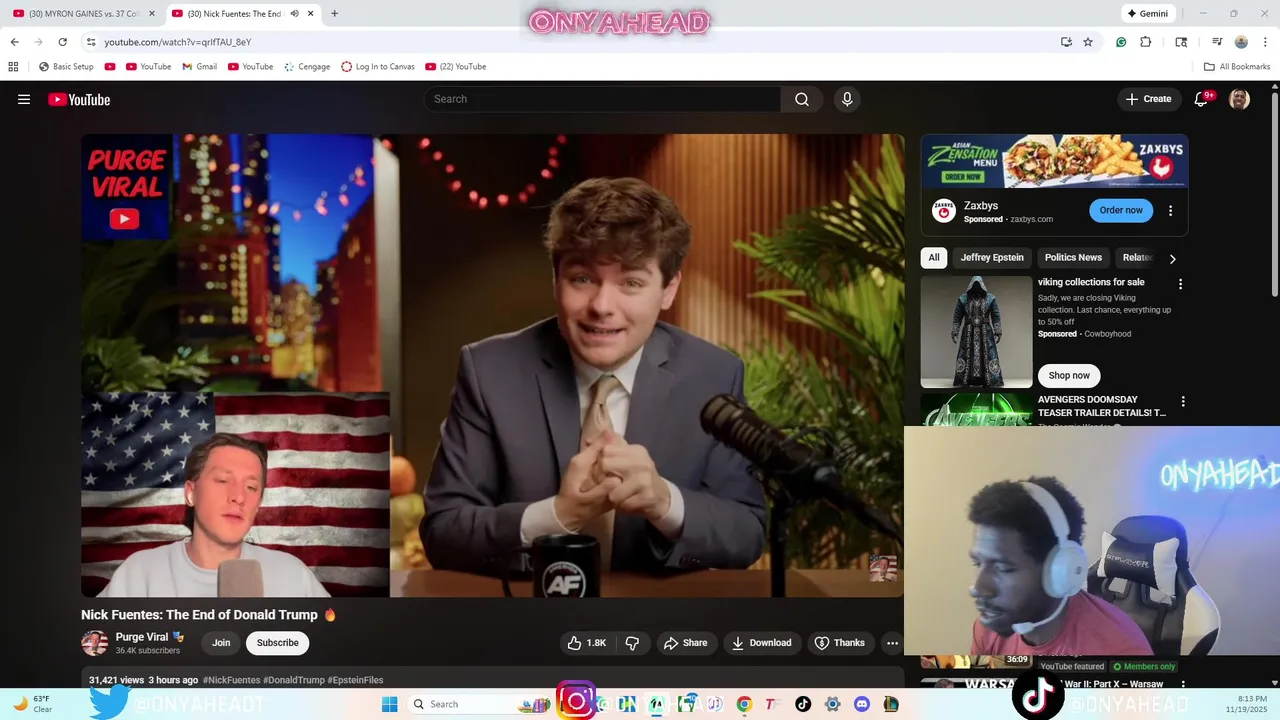Open Basic Setup bookmark
The height and width of the screenshot is (720, 1280).
coord(66,67)
